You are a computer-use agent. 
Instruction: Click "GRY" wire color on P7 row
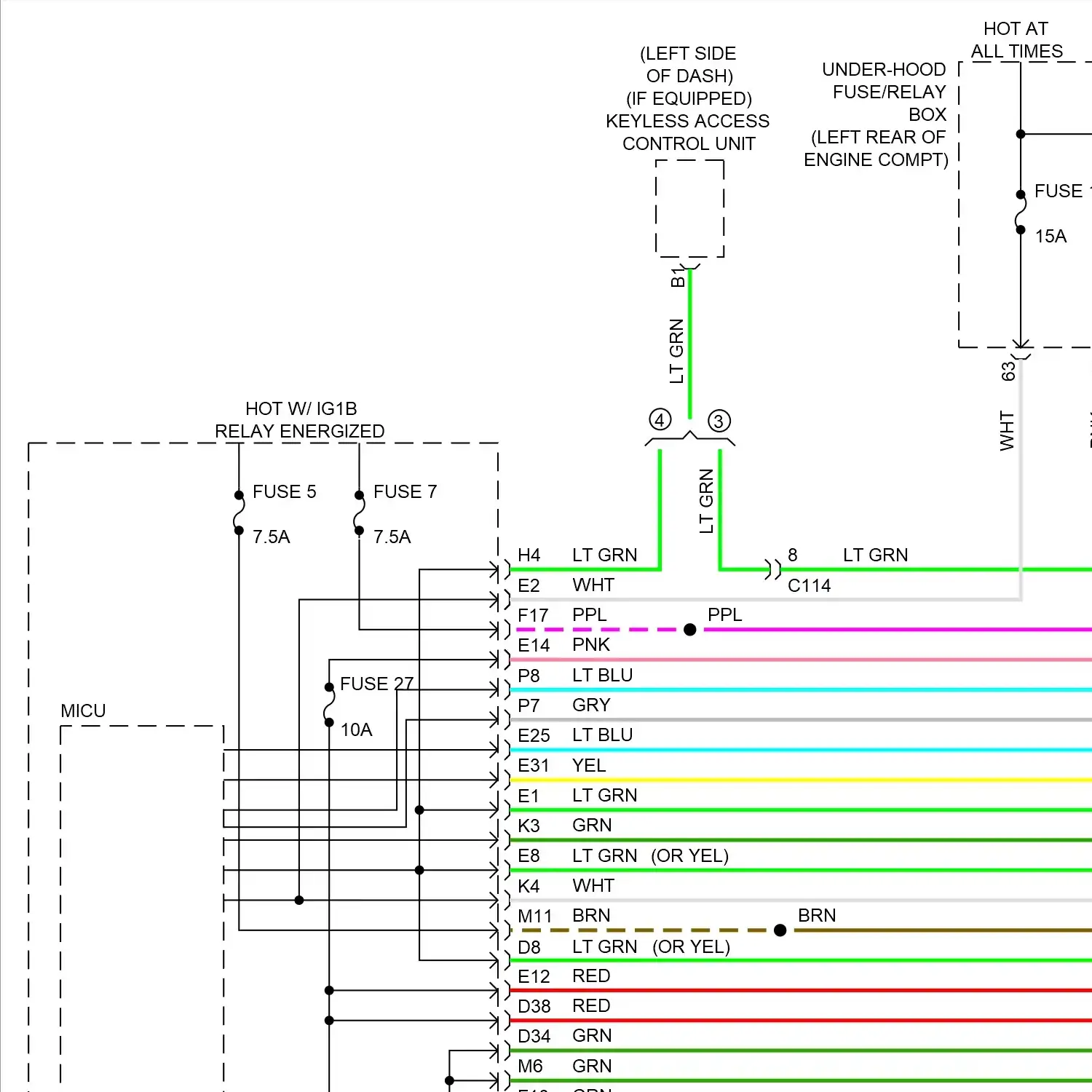(590, 705)
